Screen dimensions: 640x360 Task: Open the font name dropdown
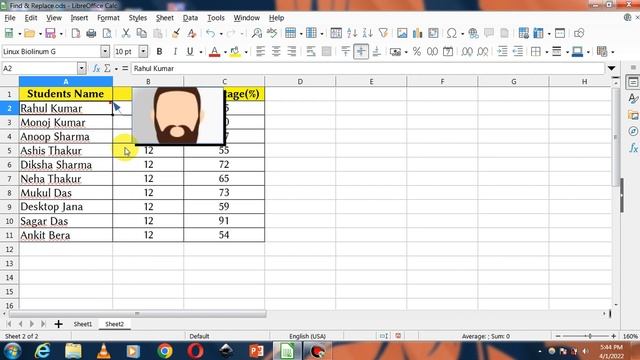point(105,51)
